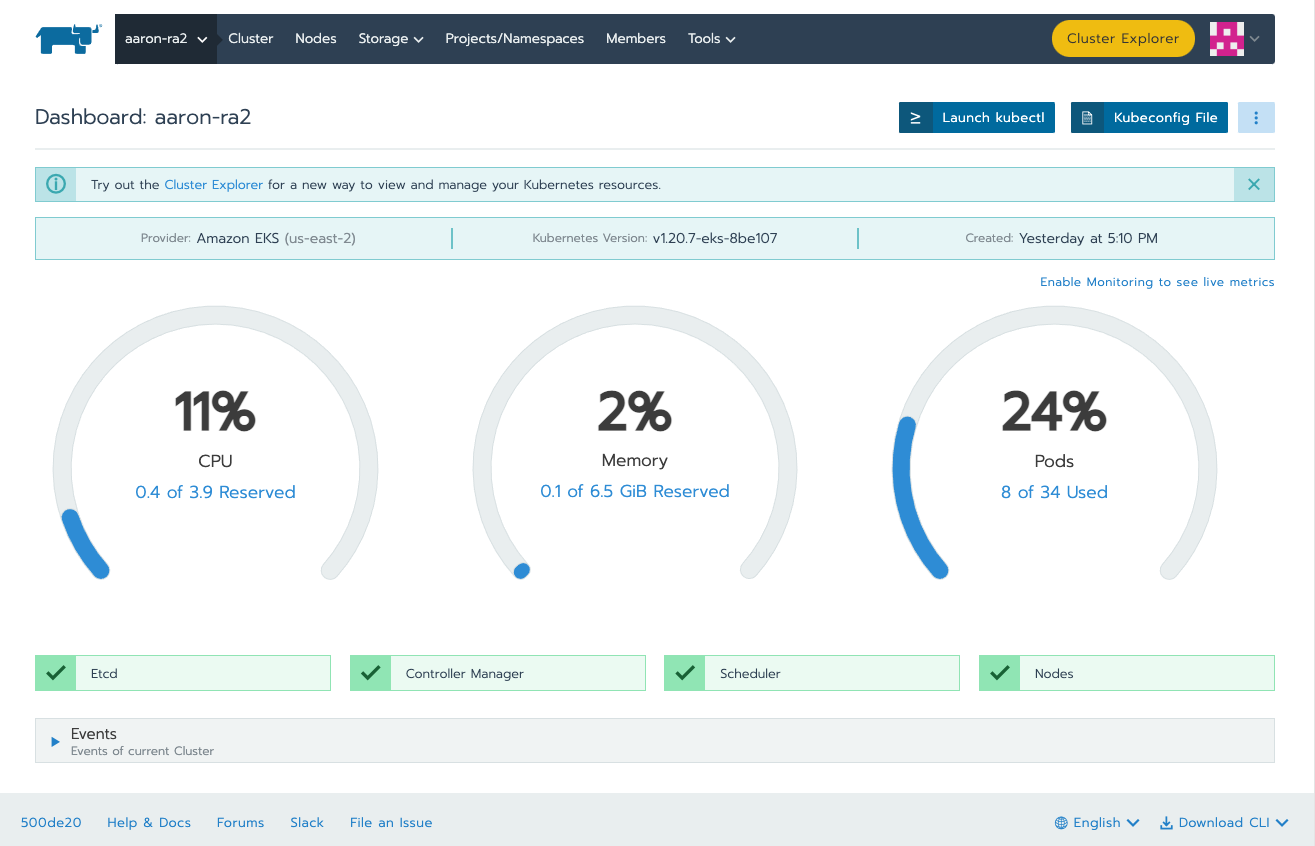Image resolution: width=1315 pixels, height=846 pixels.
Task: Click the info icon on the banner
Action: tap(56, 184)
